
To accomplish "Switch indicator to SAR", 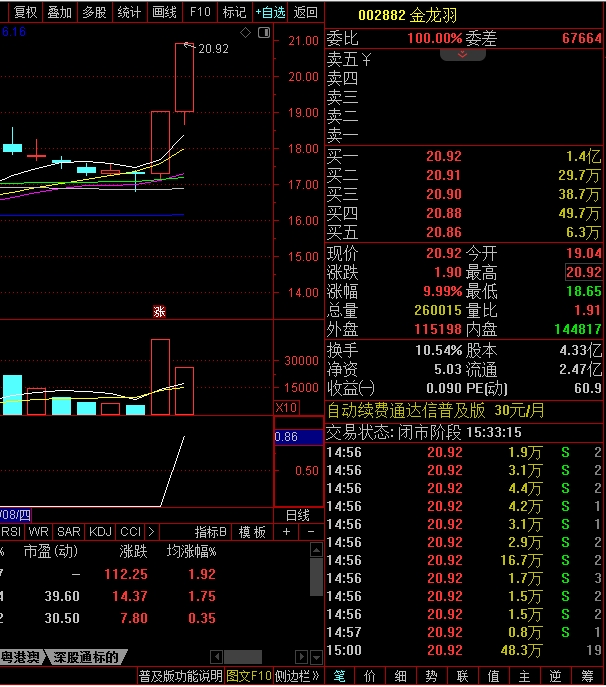I will (69, 532).
